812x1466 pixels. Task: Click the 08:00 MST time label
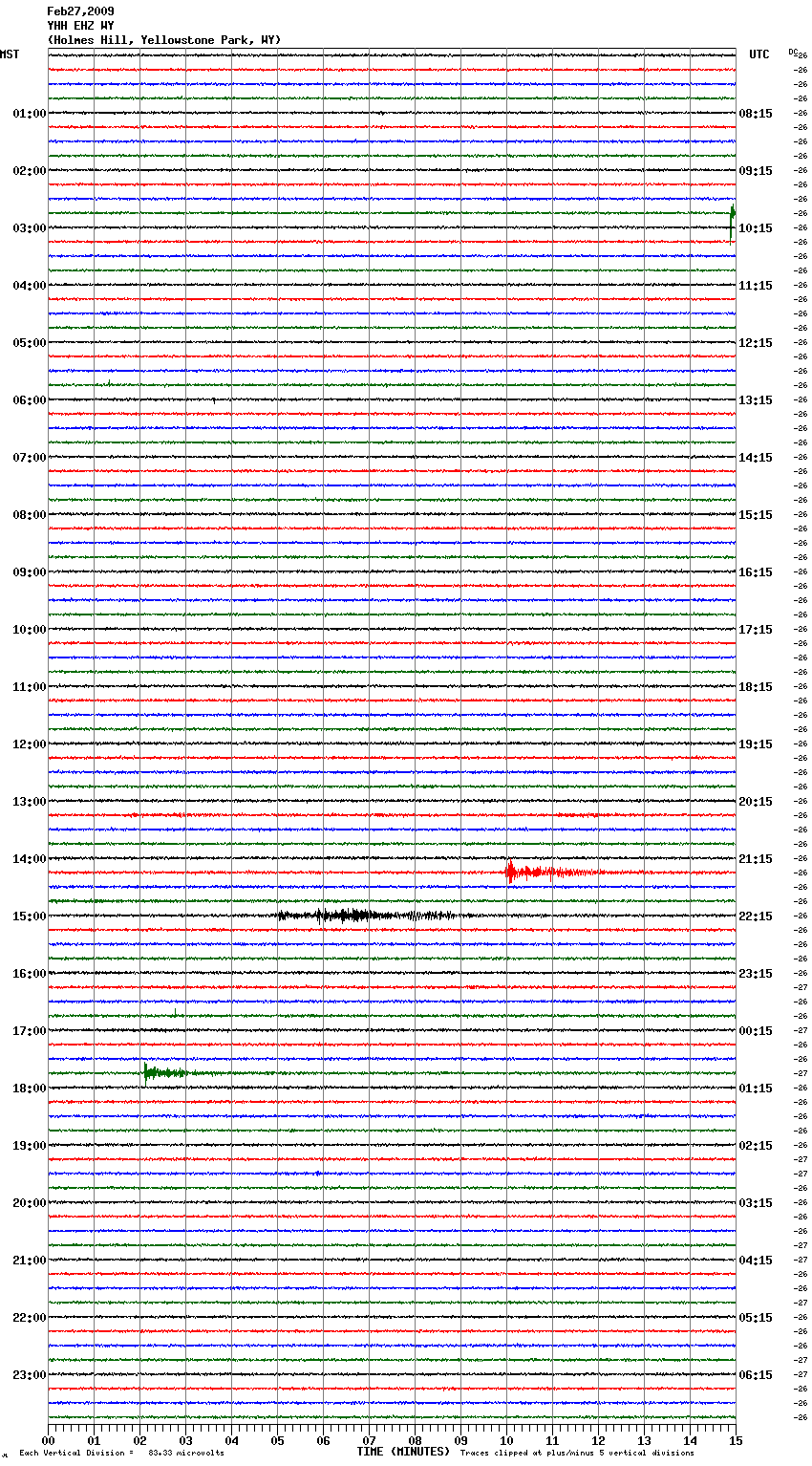click(30, 515)
